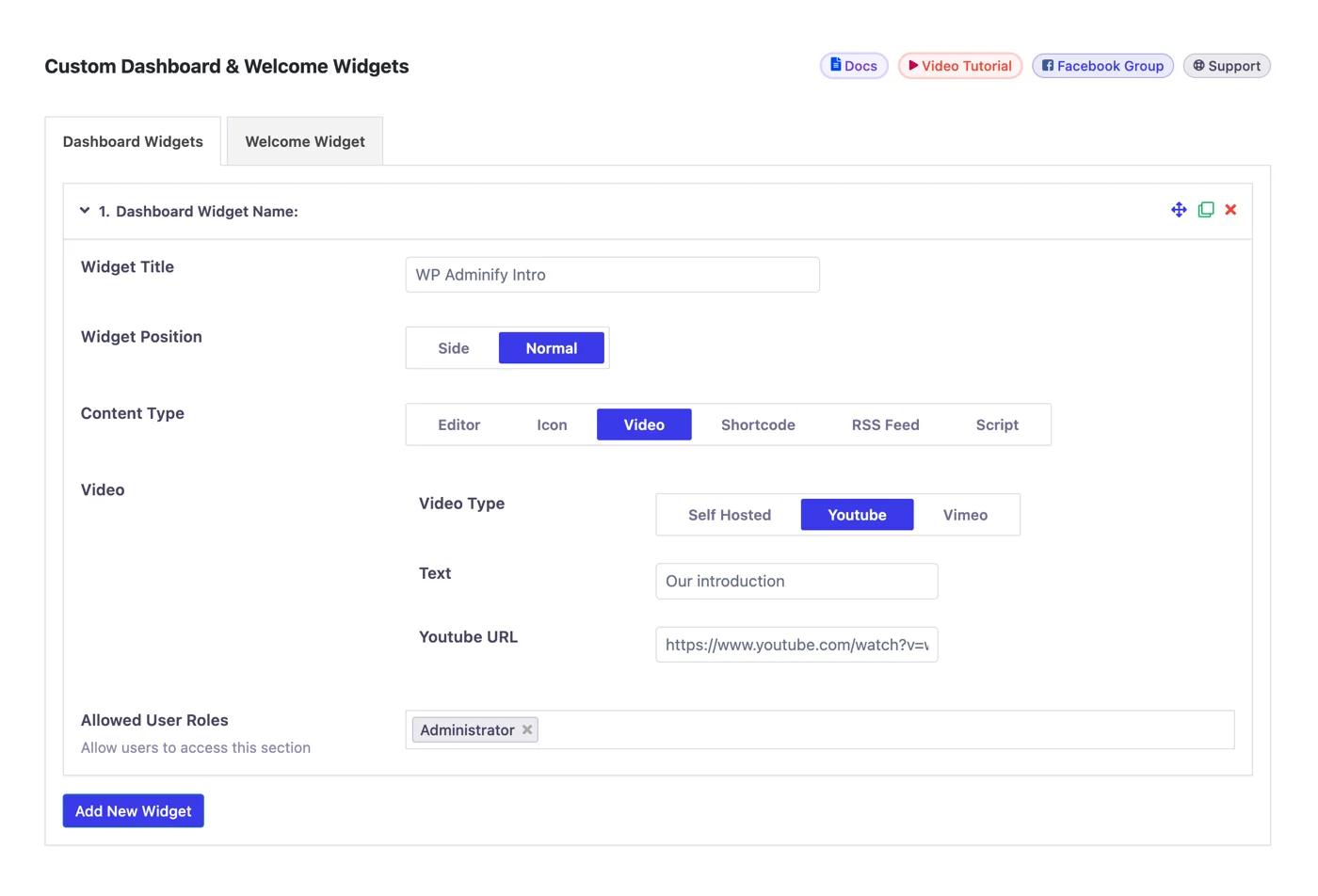The width and height of the screenshot is (1318, 896).
Task: Delete widget with the red X icon
Action: [x=1230, y=210]
